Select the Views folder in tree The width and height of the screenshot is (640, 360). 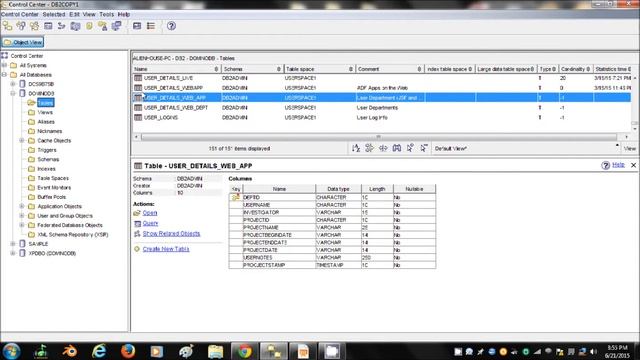[45, 112]
